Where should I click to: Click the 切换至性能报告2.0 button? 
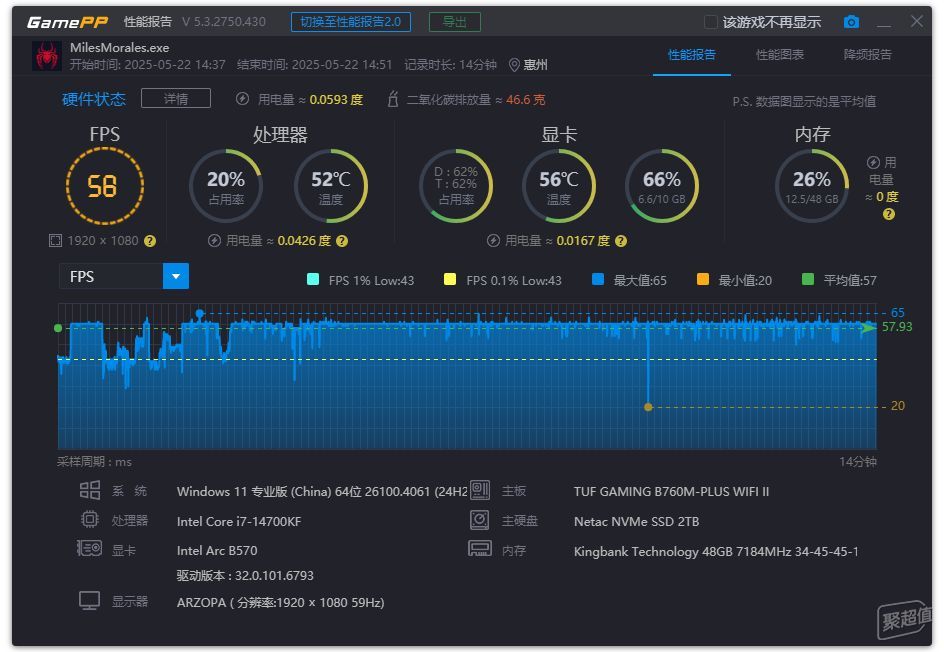click(351, 22)
